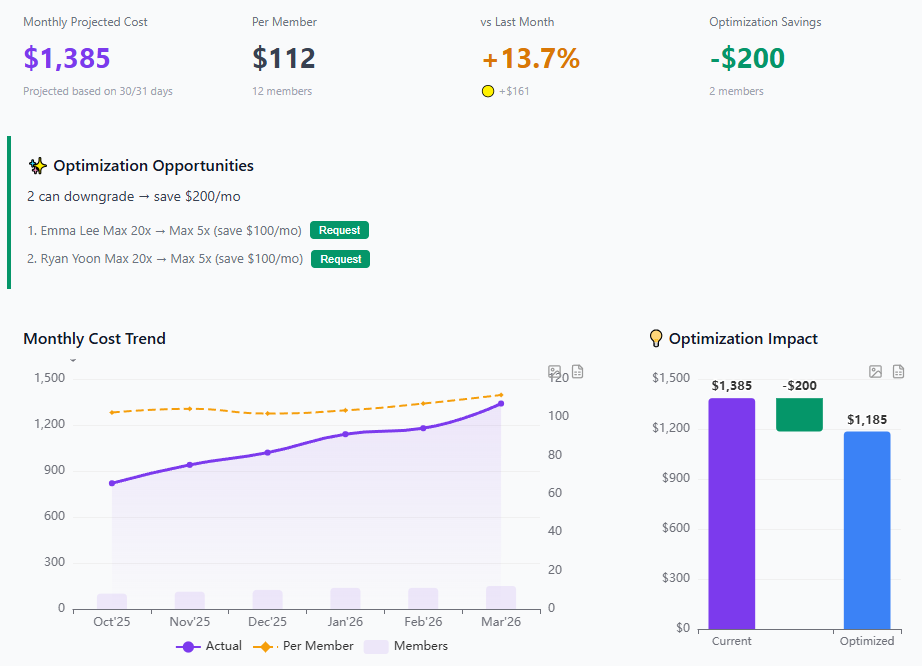Image resolution: width=922 pixels, height=666 pixels.
Task: Open data view for Optimization Impact chart
Action: (x=898, y=372)
